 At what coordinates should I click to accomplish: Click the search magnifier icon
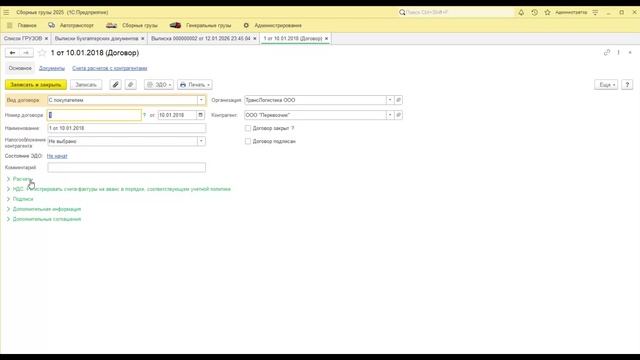402,12
